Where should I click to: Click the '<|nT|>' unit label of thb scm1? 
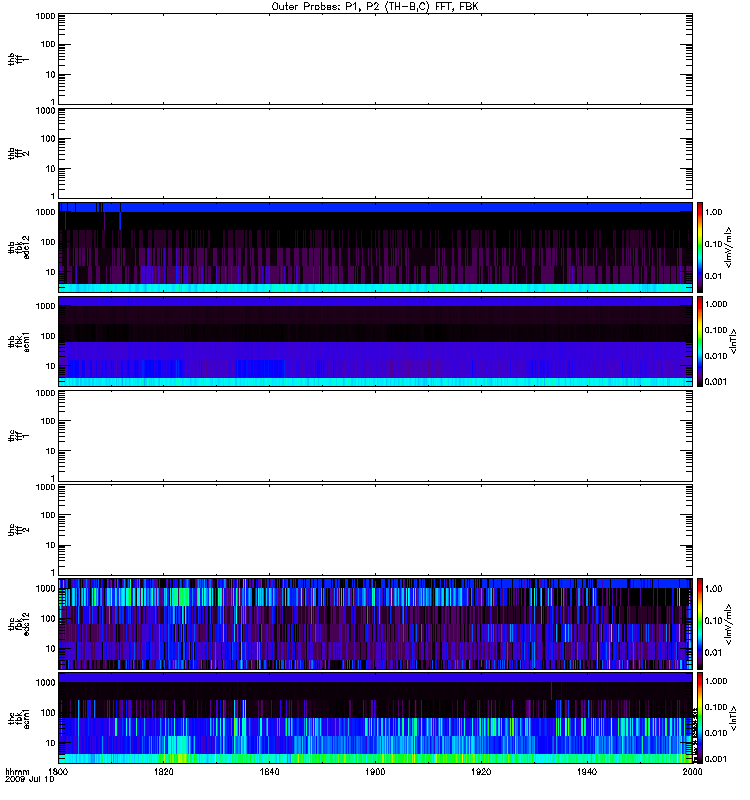[734, 341]
